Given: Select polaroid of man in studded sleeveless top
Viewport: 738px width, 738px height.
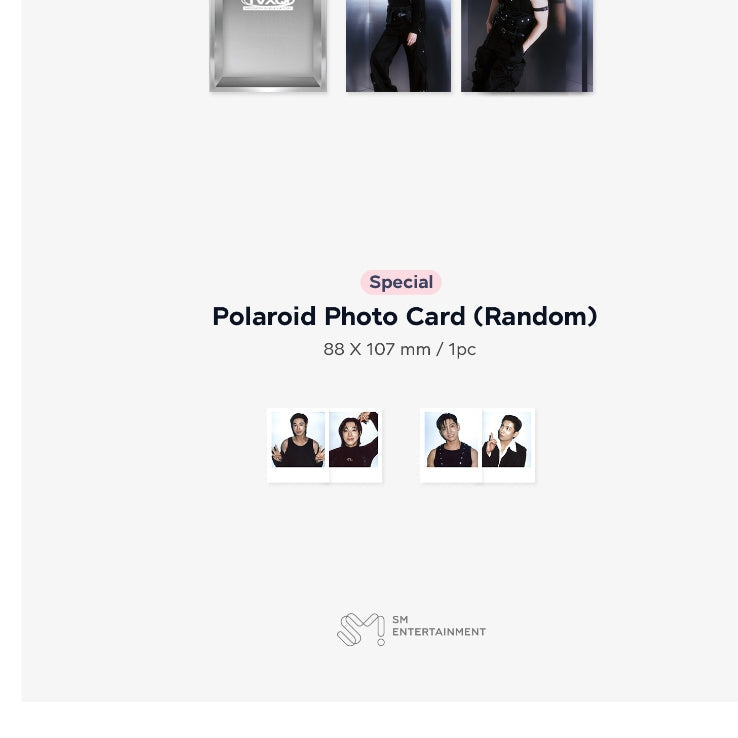Looking at the screenshot, I should click(451, 445).
